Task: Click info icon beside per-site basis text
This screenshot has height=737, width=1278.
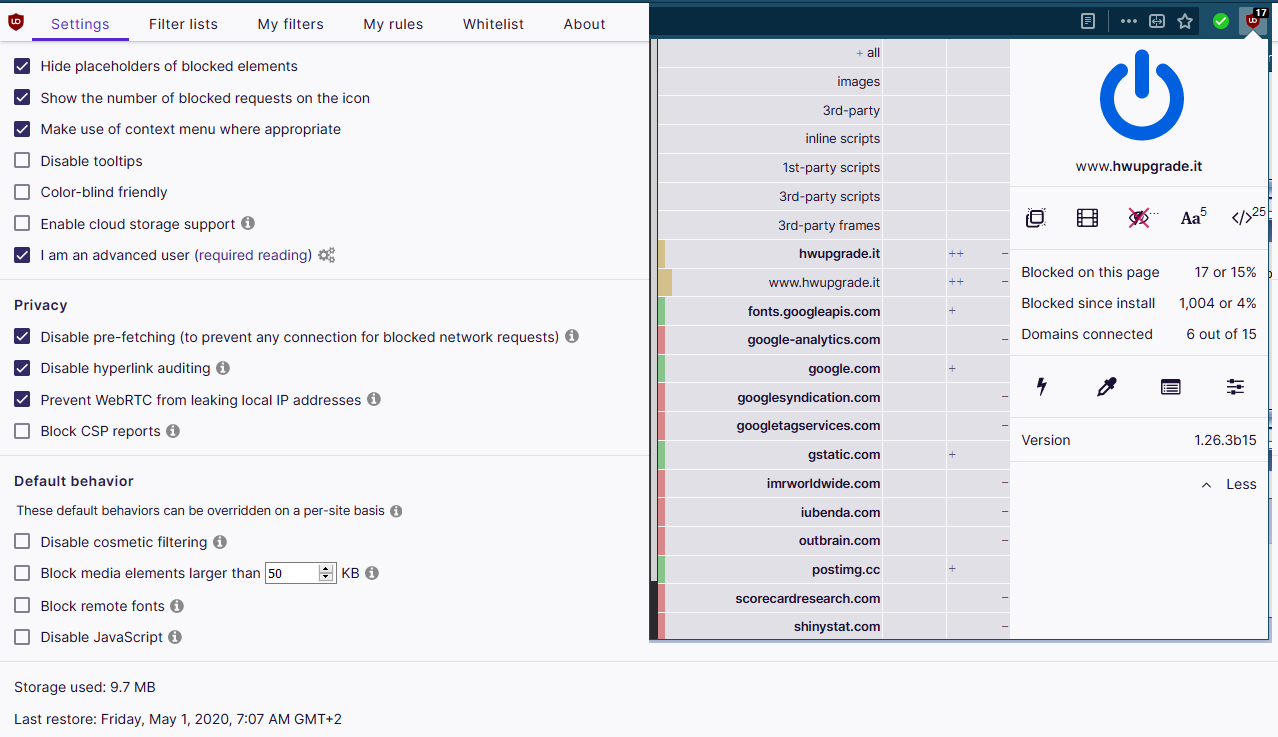Action: [x=396, y=511]
